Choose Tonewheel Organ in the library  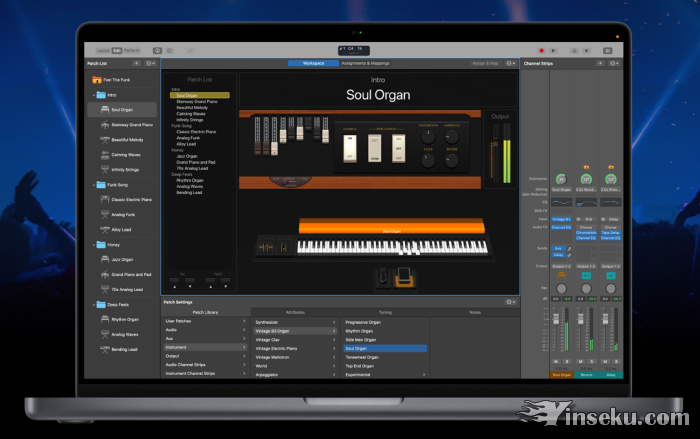click(363, 357)
